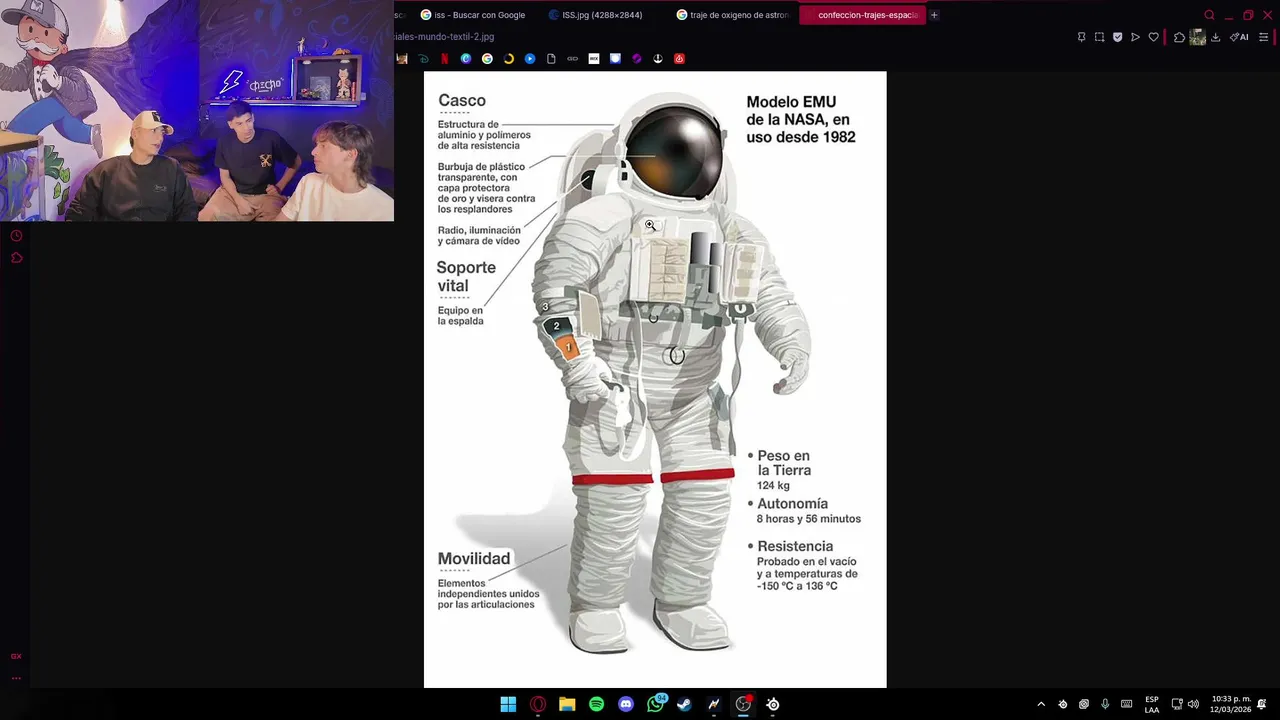Open Extensions cube icon in Opera sidebar
Viewport: 1280px width, 720px height.
[16, 258]
